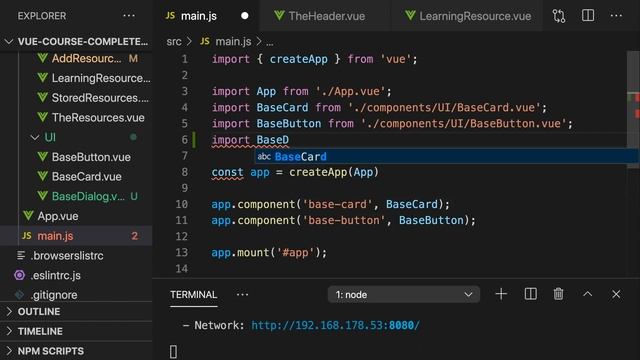Click Vue icon of App.vue file

pos(28,216)
